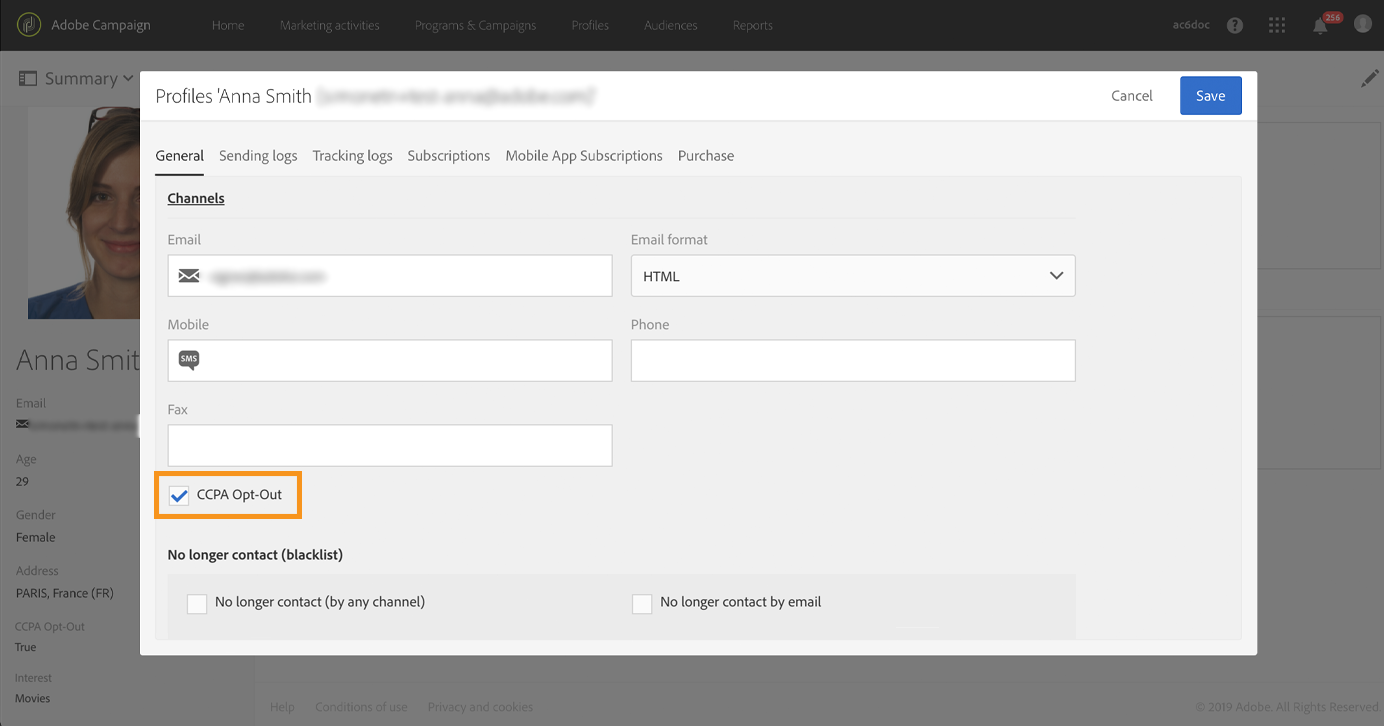The image size is (1384, 726).
Task: Focus the Fax input field
Action: point(389,445)
